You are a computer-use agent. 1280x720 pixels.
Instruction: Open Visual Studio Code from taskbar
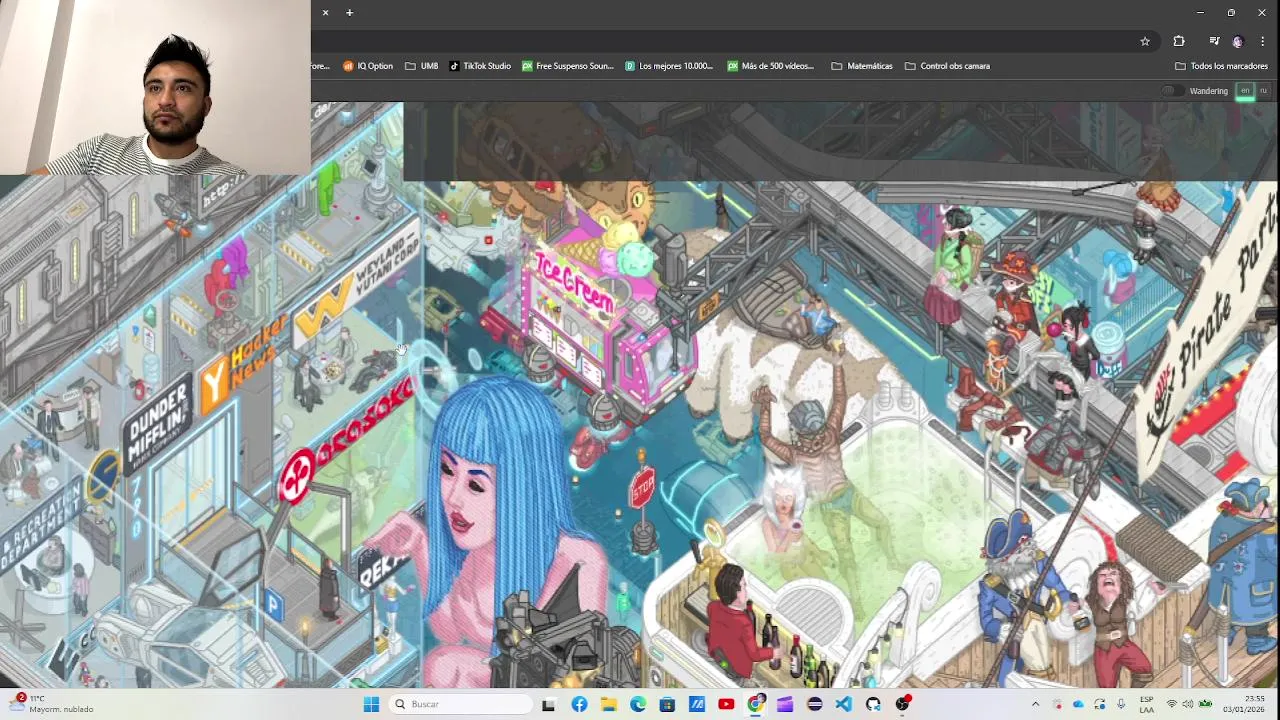[x=844, y=704]
